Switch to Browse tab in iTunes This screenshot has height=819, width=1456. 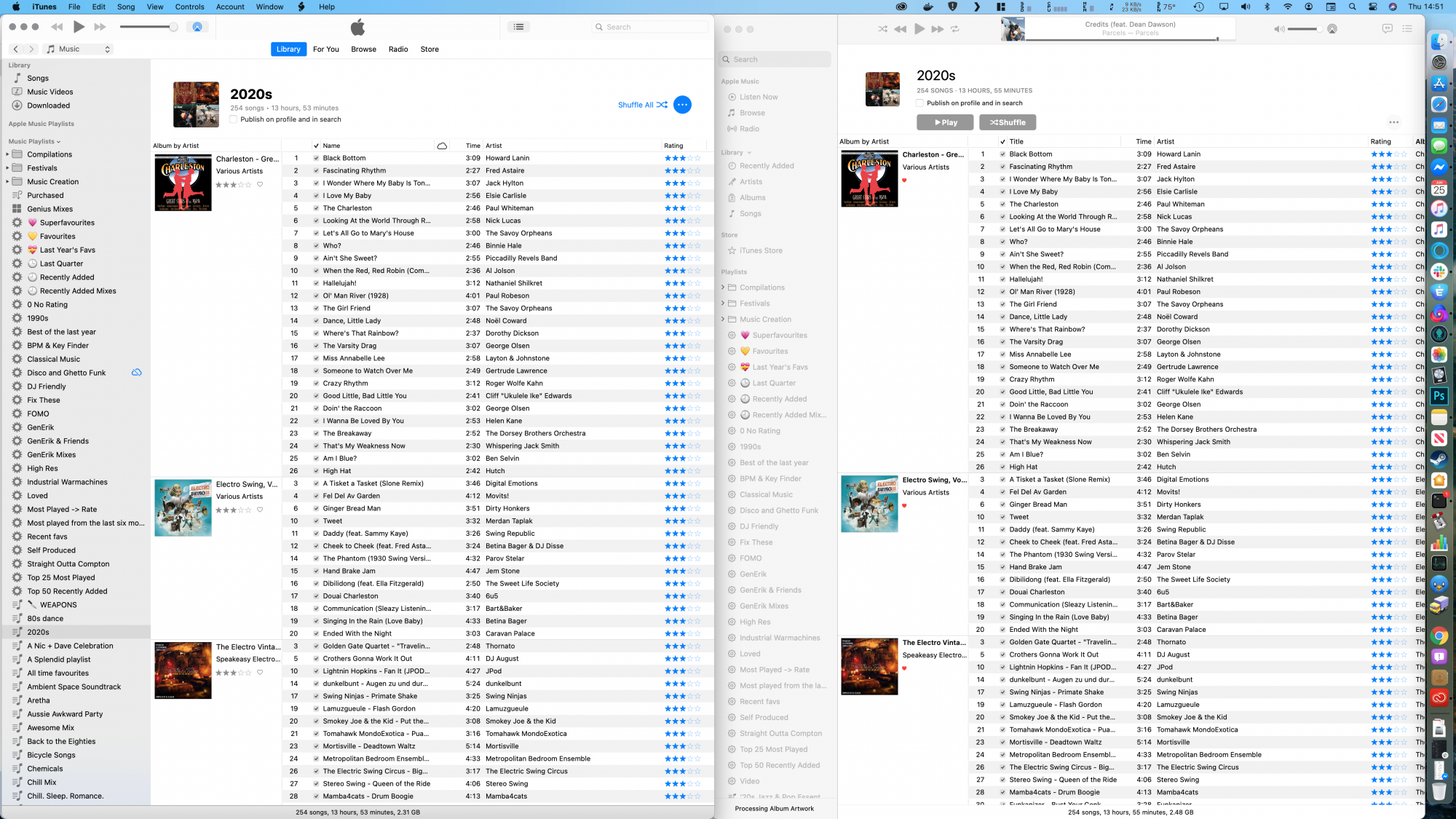pos(363,49)
